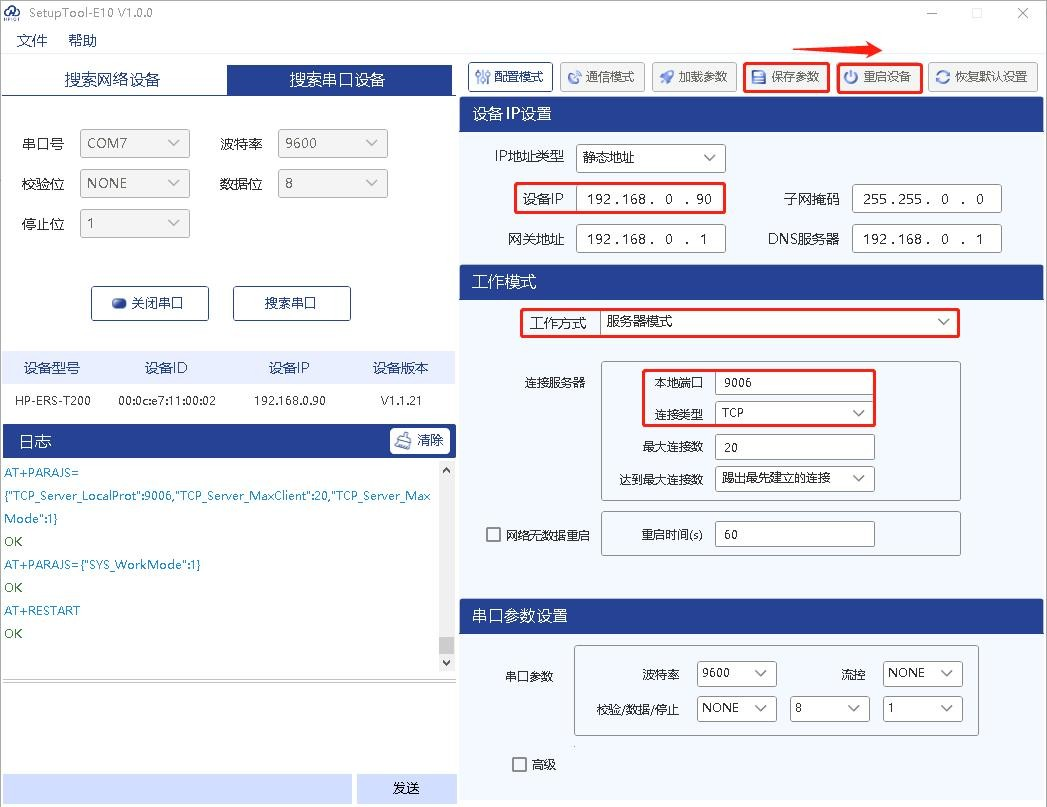
Task: Open the 文件 menu
Action: (x=31, y=41)
